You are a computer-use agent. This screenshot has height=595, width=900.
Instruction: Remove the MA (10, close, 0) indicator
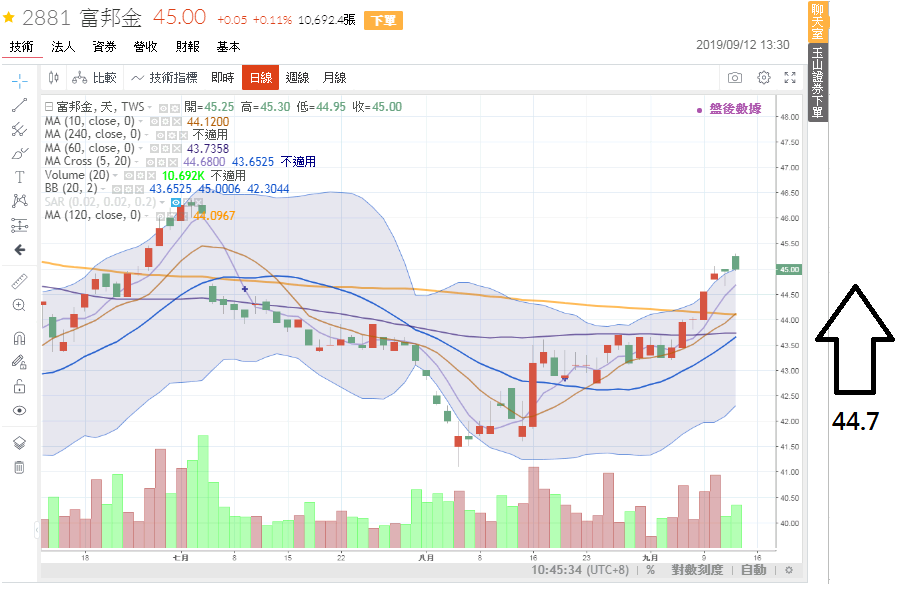(177, 122)
